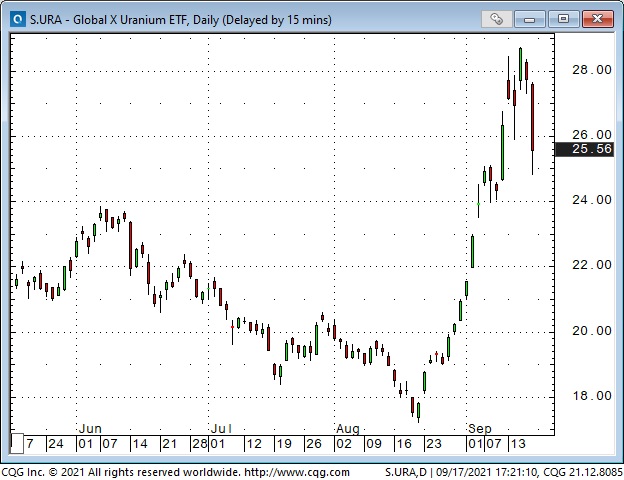The image size is (624, 480).
Task: Click the small box at left of time axis
Action: [17, 443]
